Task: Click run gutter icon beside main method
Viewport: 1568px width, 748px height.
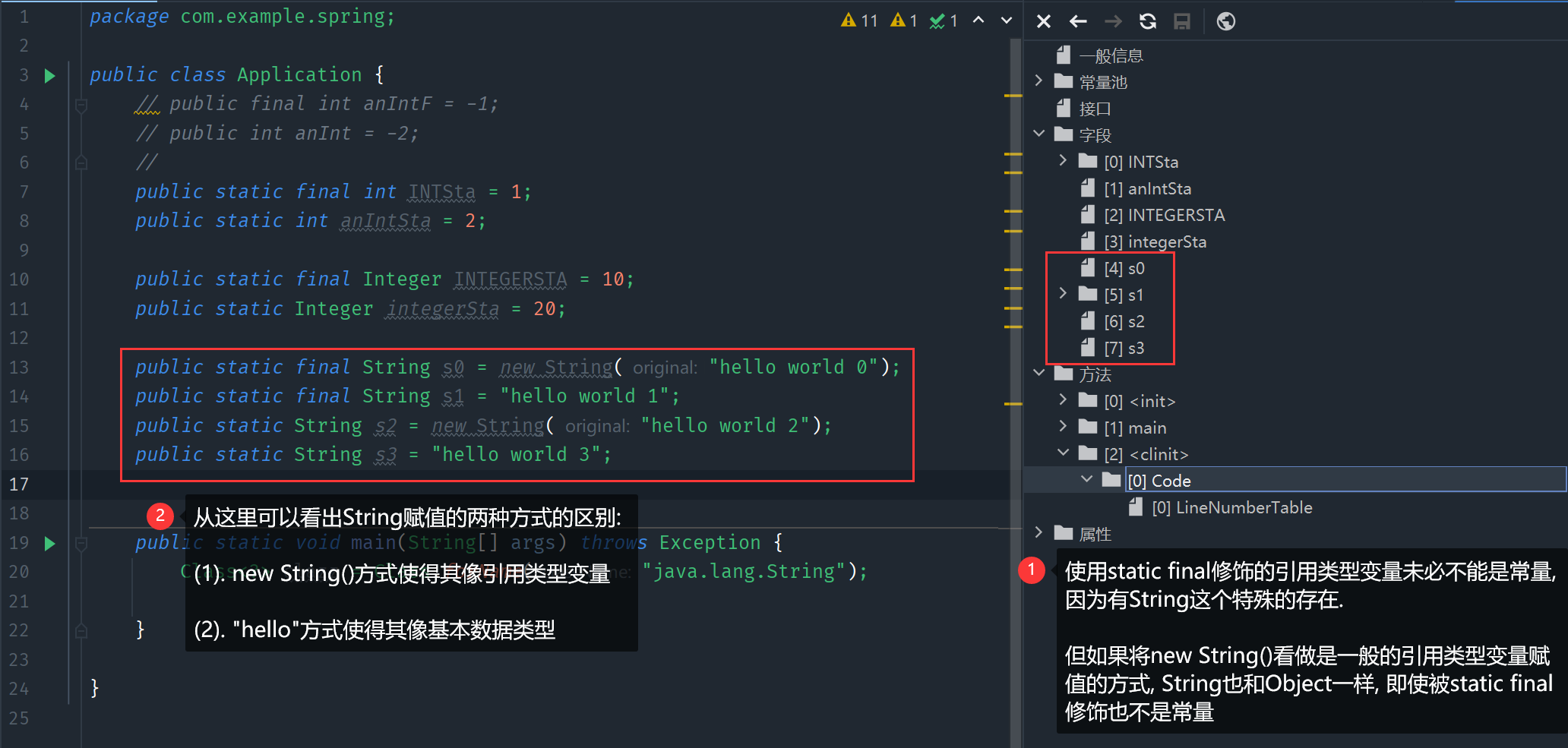Action: point(50,543)
